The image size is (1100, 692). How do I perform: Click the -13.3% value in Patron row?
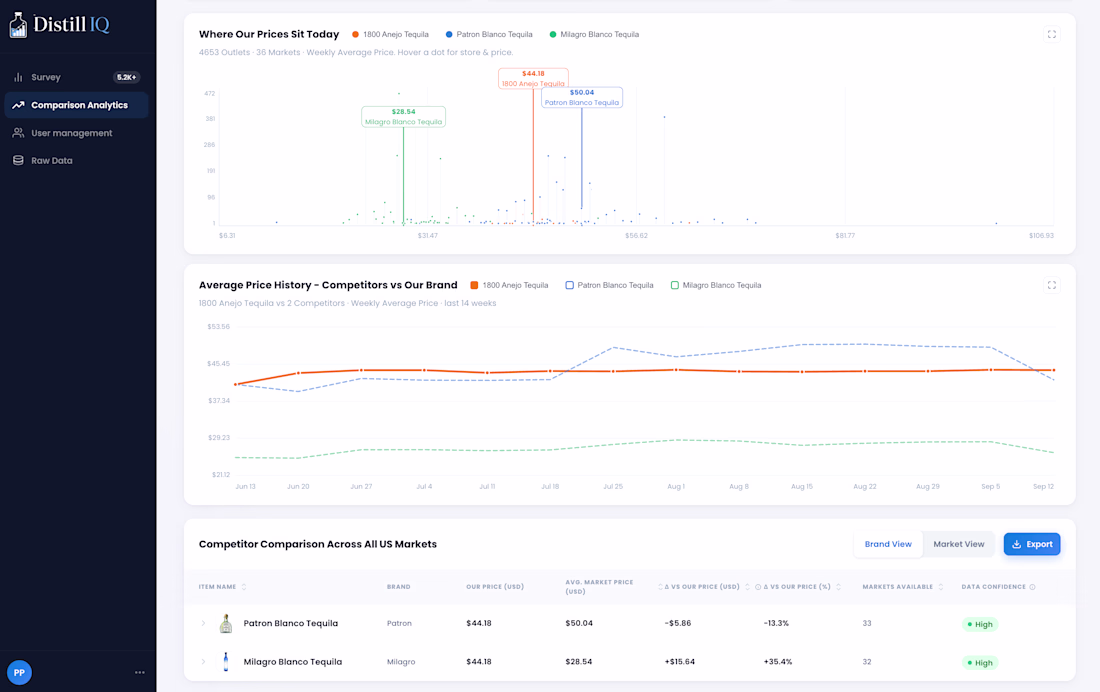pos(776,623)
